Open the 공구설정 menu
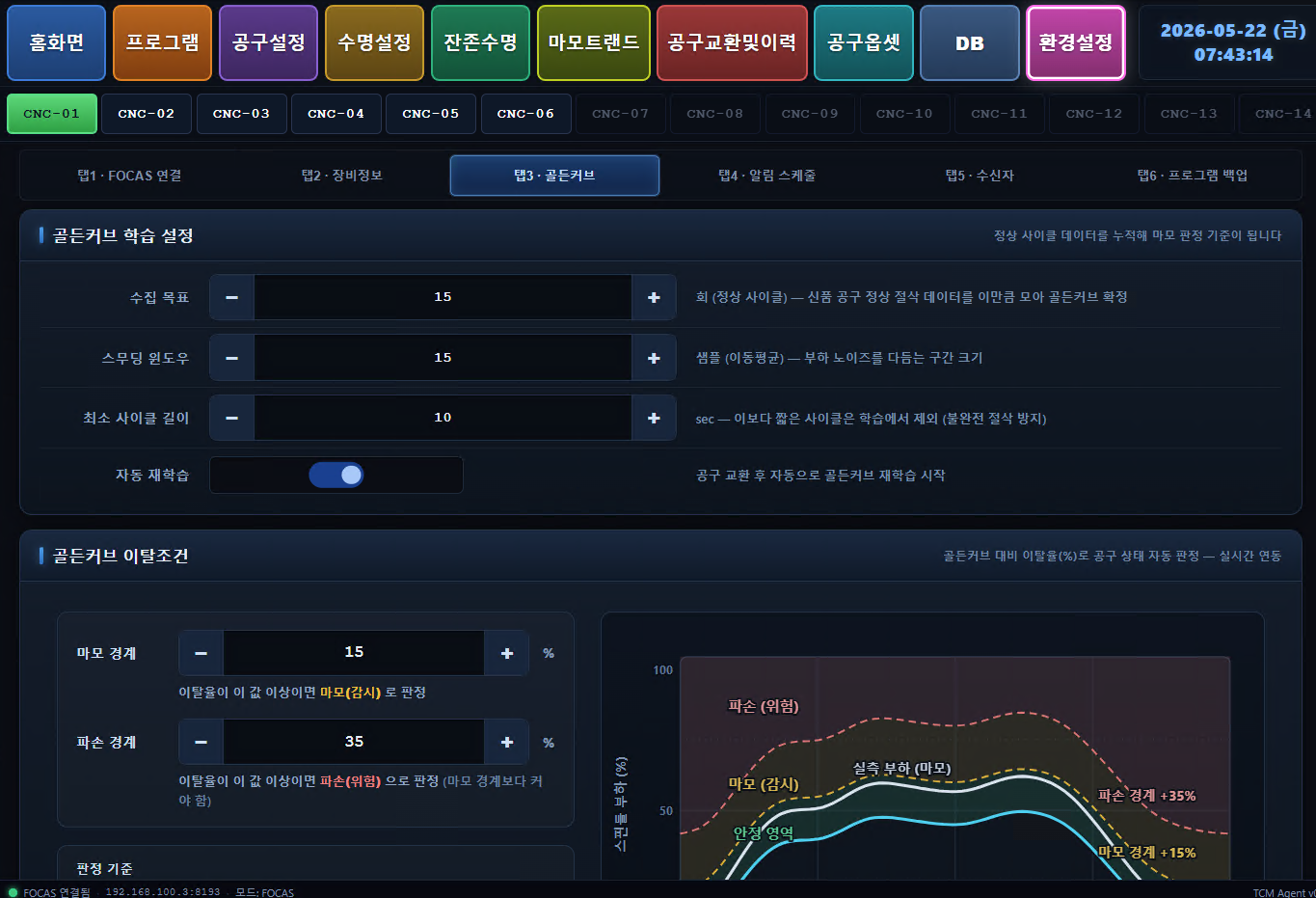 click(268, 42)
